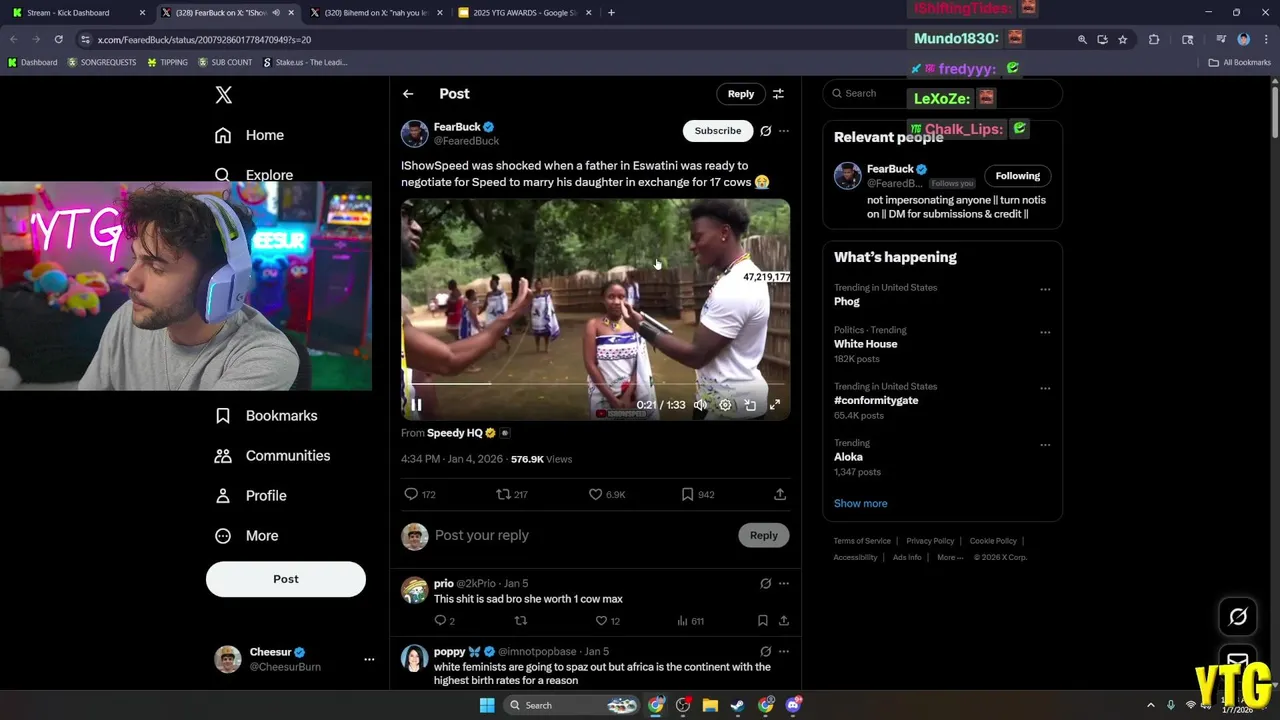Open more options on poppy's reply
Screen dimensions: 1280x720
tap(784, 651)
